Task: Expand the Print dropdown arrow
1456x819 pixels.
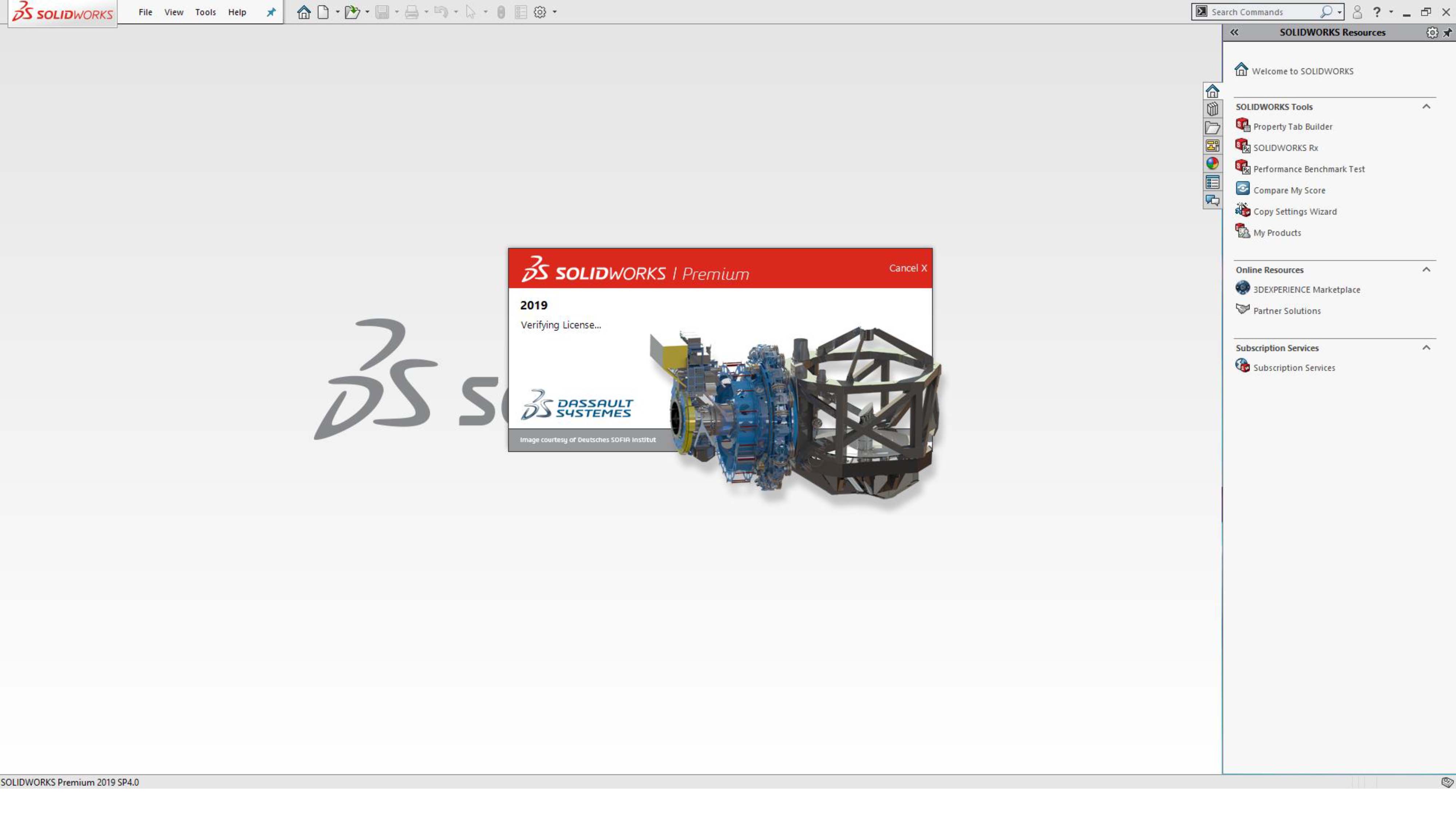Action: point(426,12)
